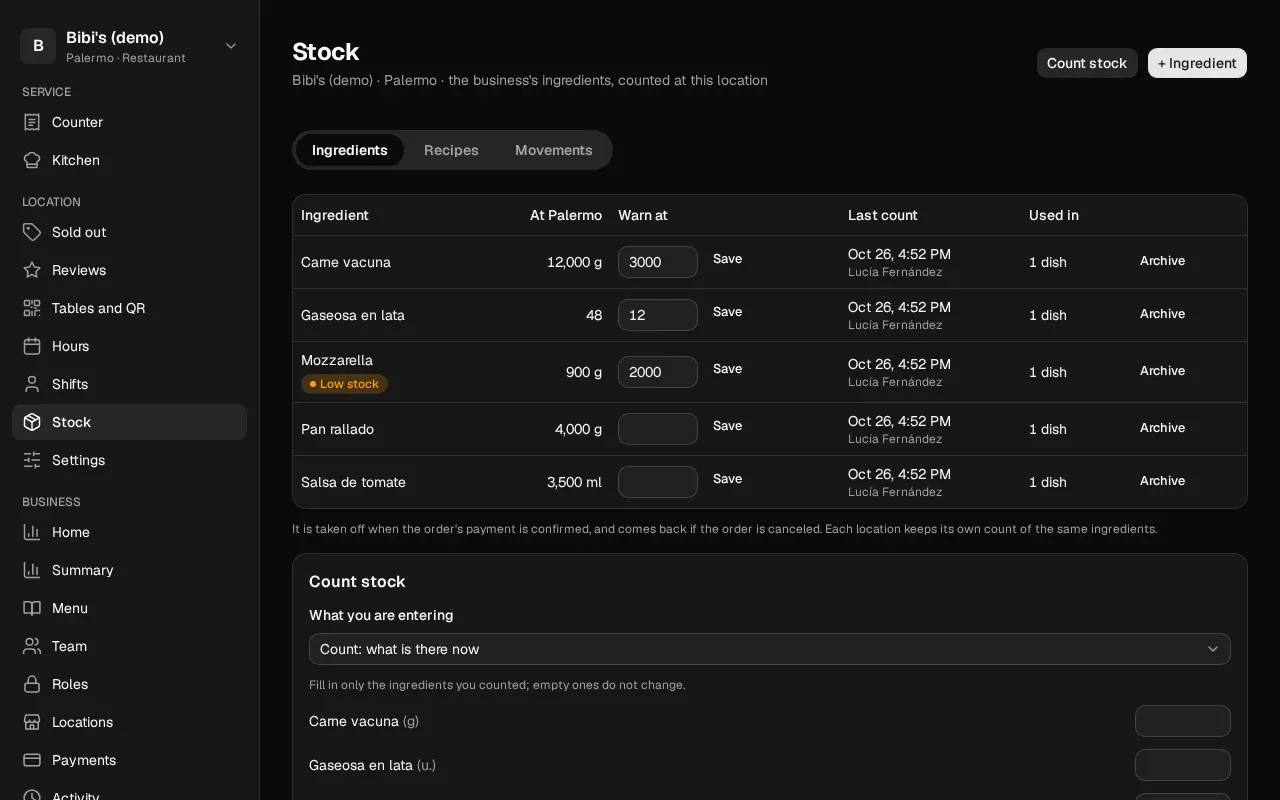Click the Payments card icon
1280x800 pixels.
coord(32,760)
